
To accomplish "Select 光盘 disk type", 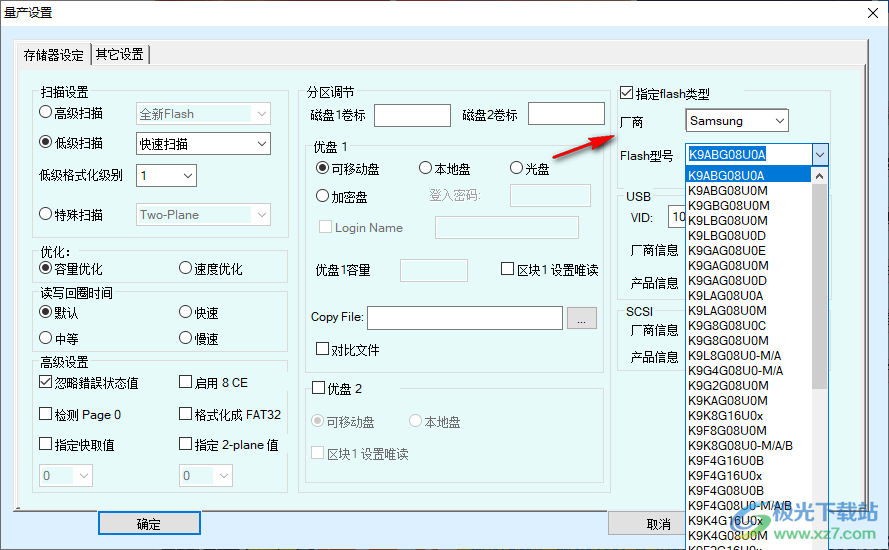I will (516, 168).
